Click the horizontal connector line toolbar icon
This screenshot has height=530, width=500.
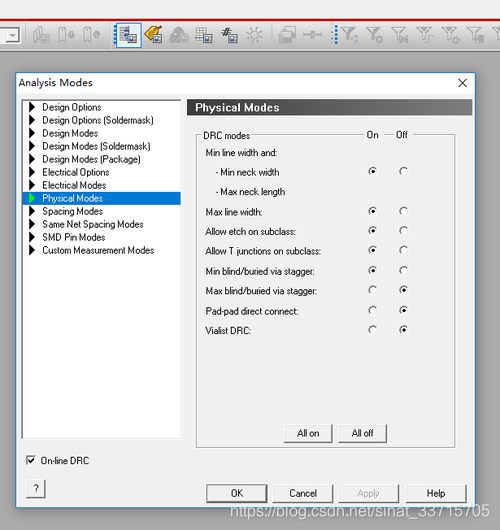tap(312, 34)
